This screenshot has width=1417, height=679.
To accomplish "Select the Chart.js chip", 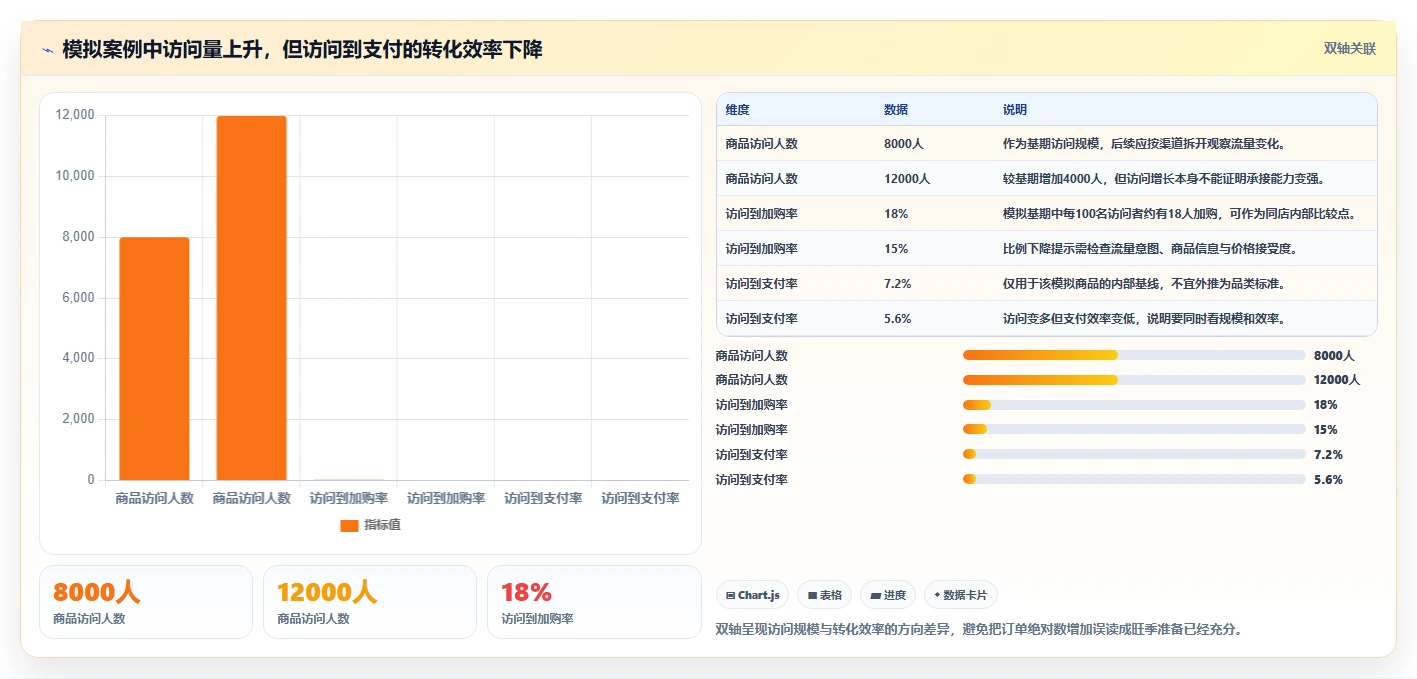I will tap(752, 595).
